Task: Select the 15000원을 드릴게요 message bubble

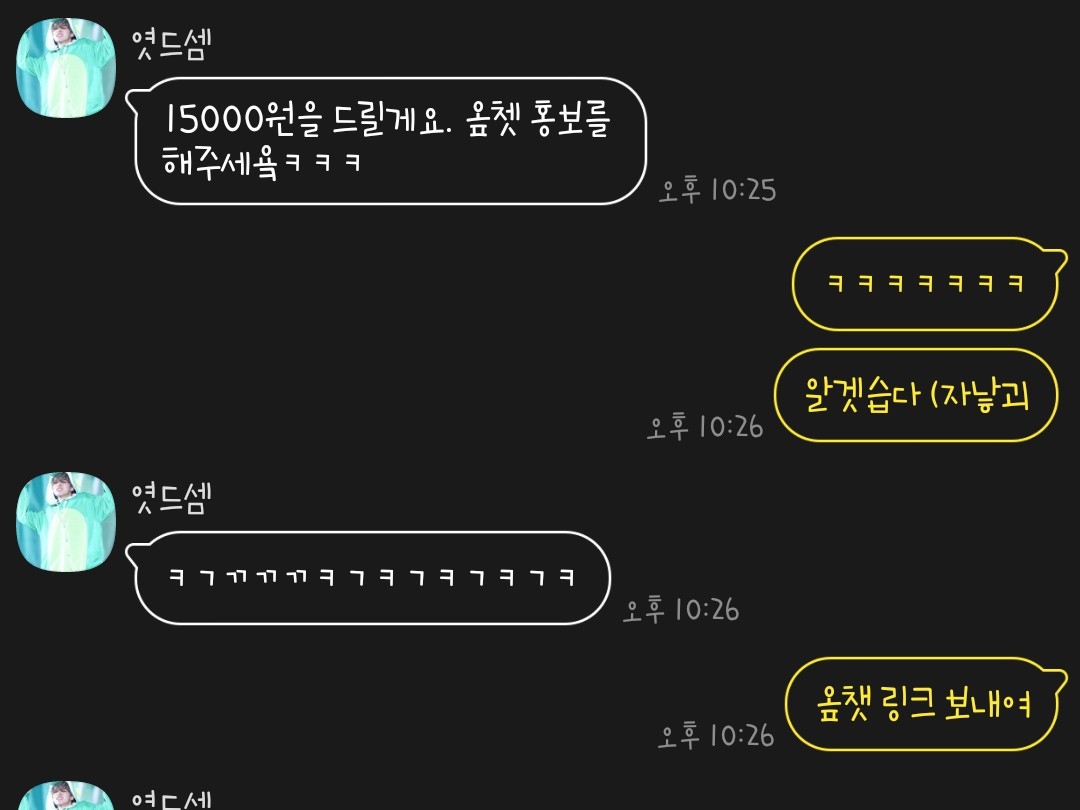Action: click(x=386, y=141)
